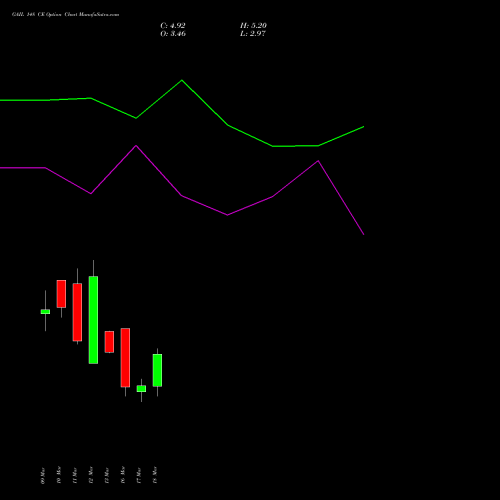Screen dimensions: 500x500
Task: Click the green 18 Mar candle
Action: coord(157,370)
